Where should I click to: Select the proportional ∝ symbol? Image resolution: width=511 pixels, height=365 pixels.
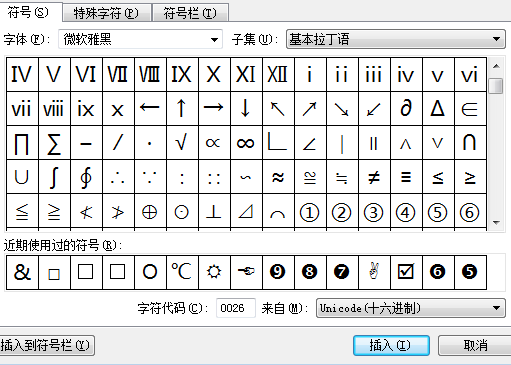[x=214, y=143]
